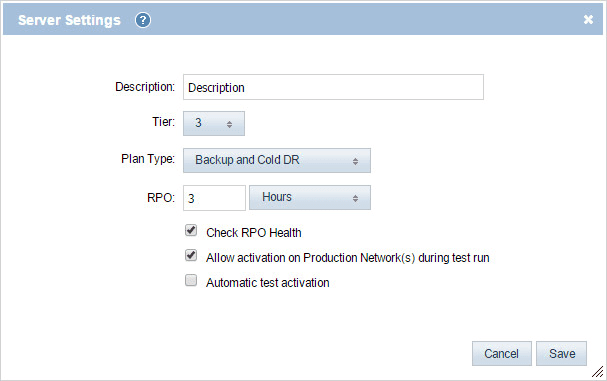Open the Hours unit dropdown
607x381 pixels.
[310, 197]
